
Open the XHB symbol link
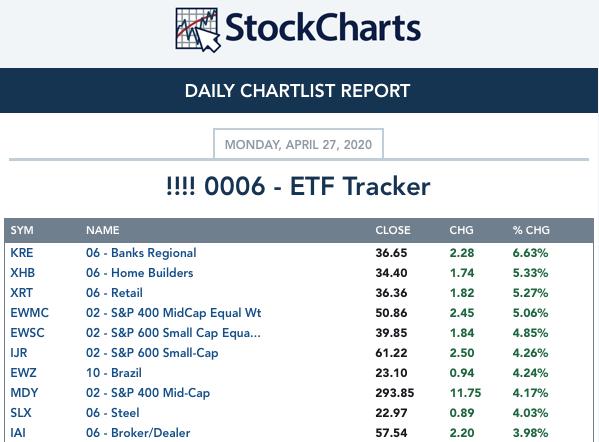[23, 273]
